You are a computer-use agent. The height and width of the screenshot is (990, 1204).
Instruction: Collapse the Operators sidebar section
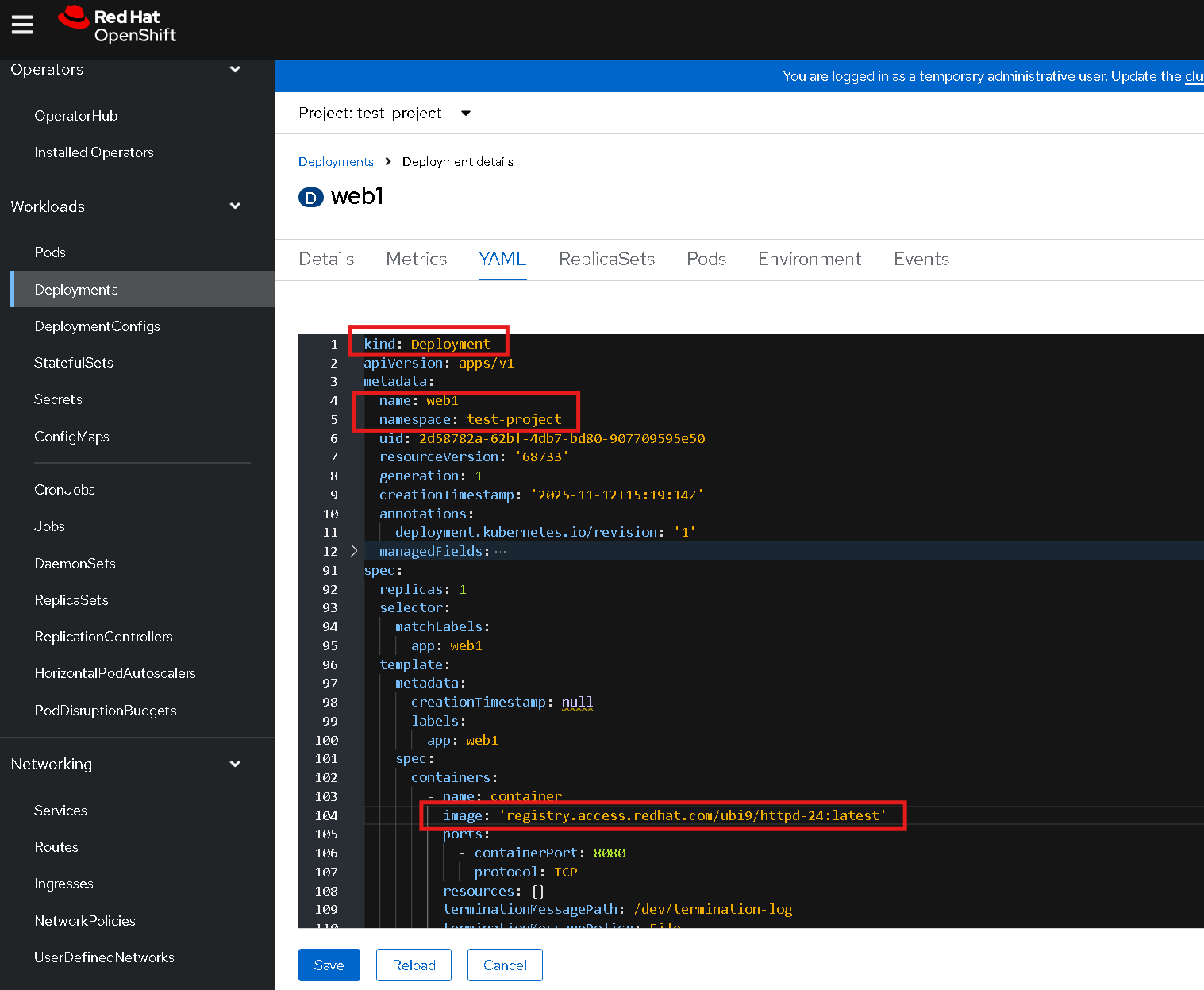point(235,69)
